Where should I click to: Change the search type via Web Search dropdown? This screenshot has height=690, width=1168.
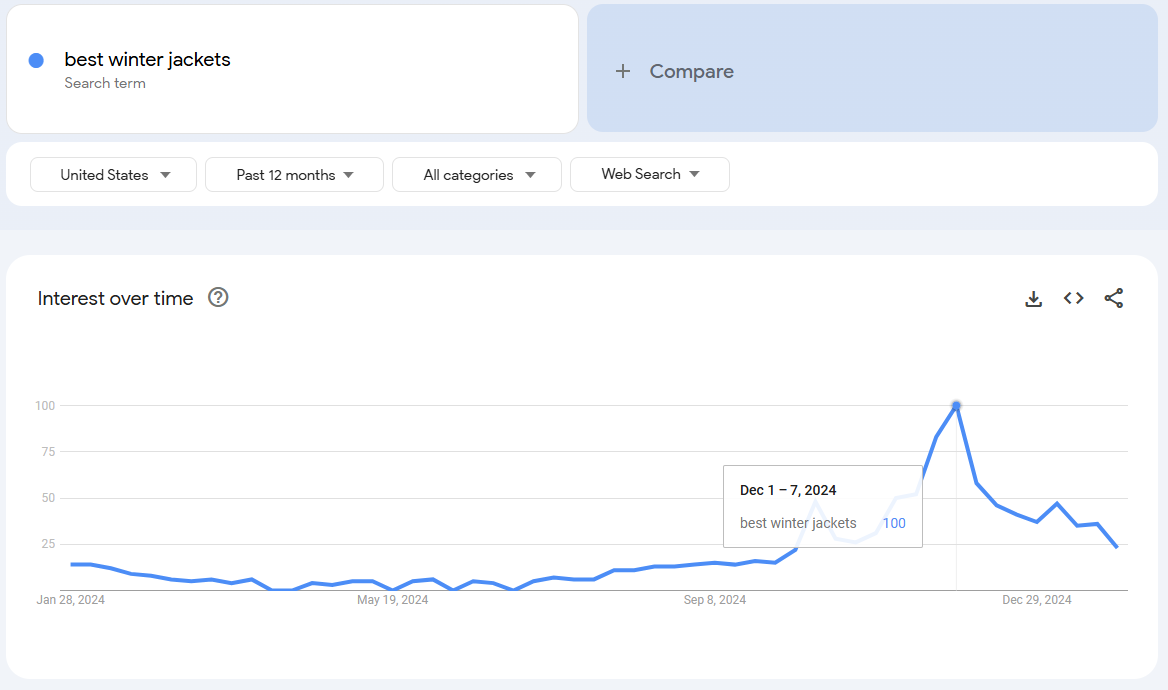point(649,174)
